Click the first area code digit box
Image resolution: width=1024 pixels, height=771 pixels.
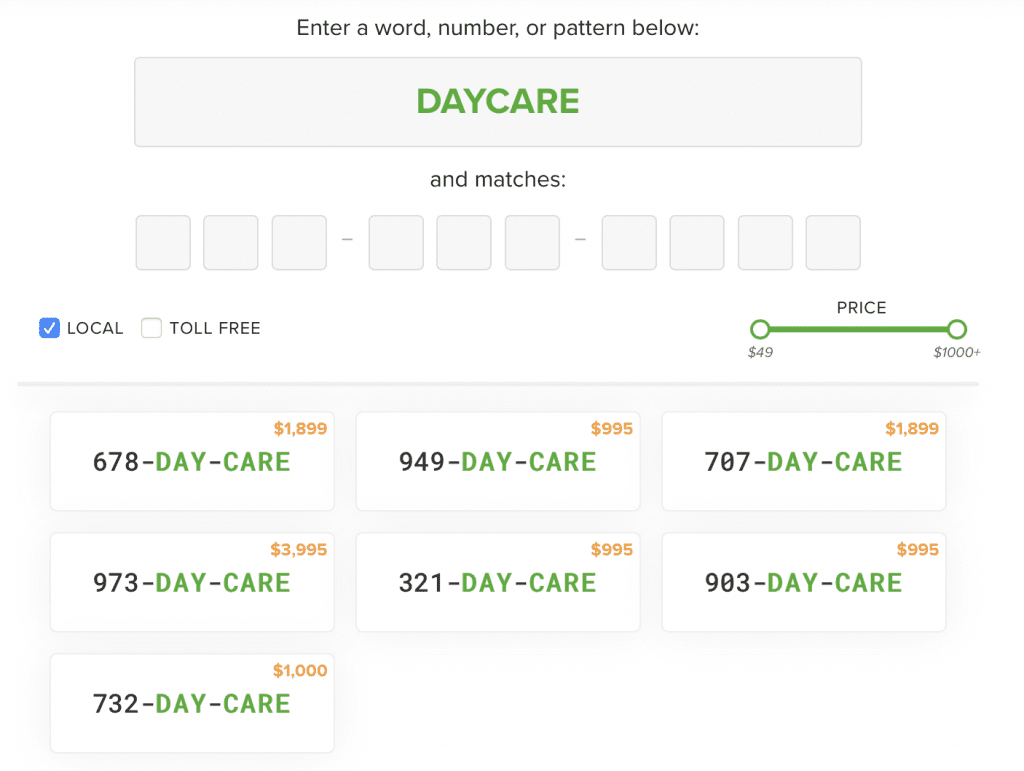pos(163,243)
